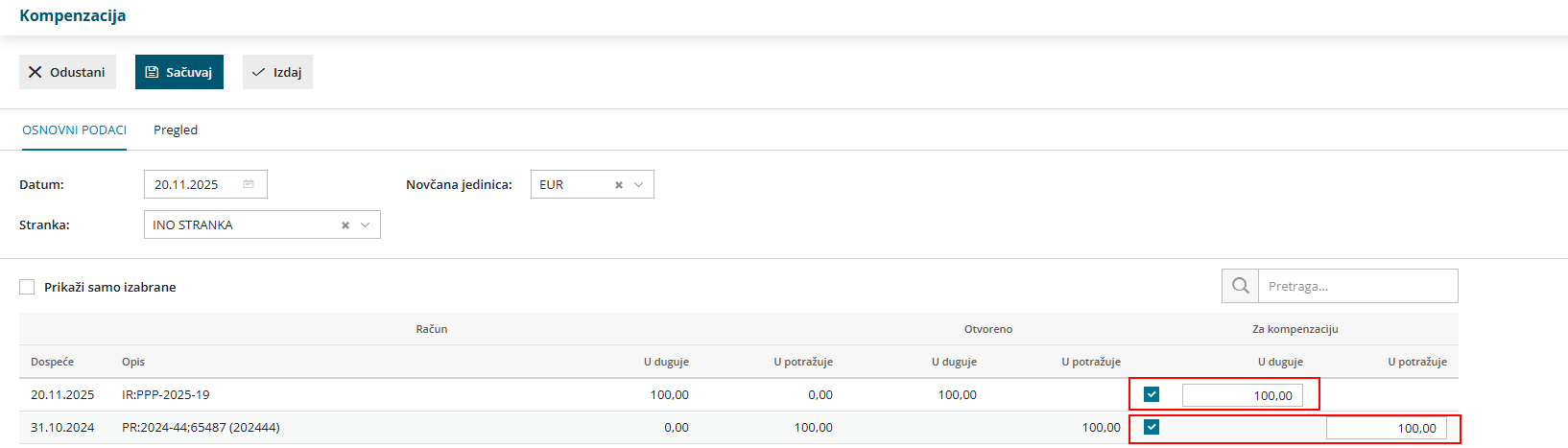Click the Dospeće column header

click(52, 362)
